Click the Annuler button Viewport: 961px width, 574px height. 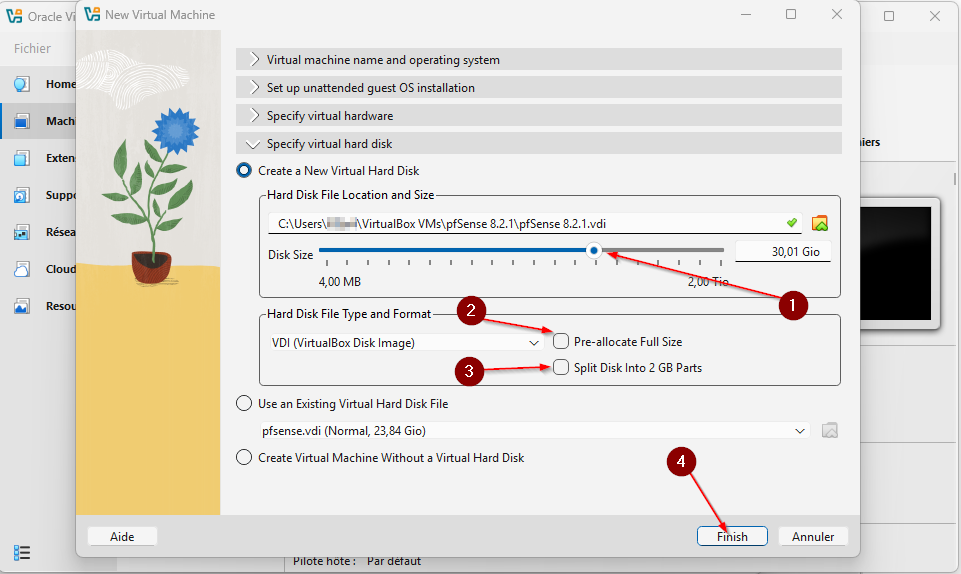coord(813,537)
